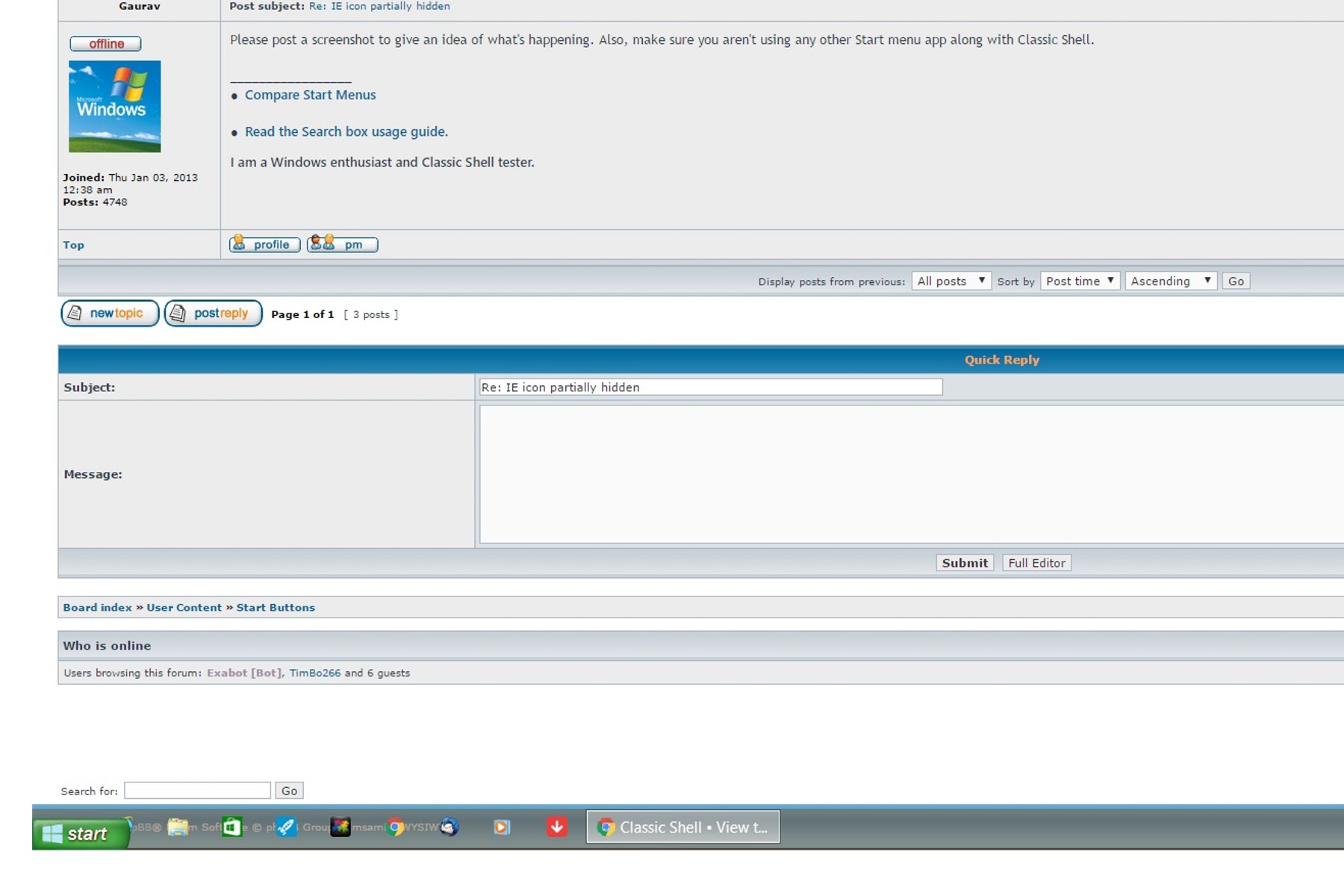Click the post reply button

pos(213,314)
